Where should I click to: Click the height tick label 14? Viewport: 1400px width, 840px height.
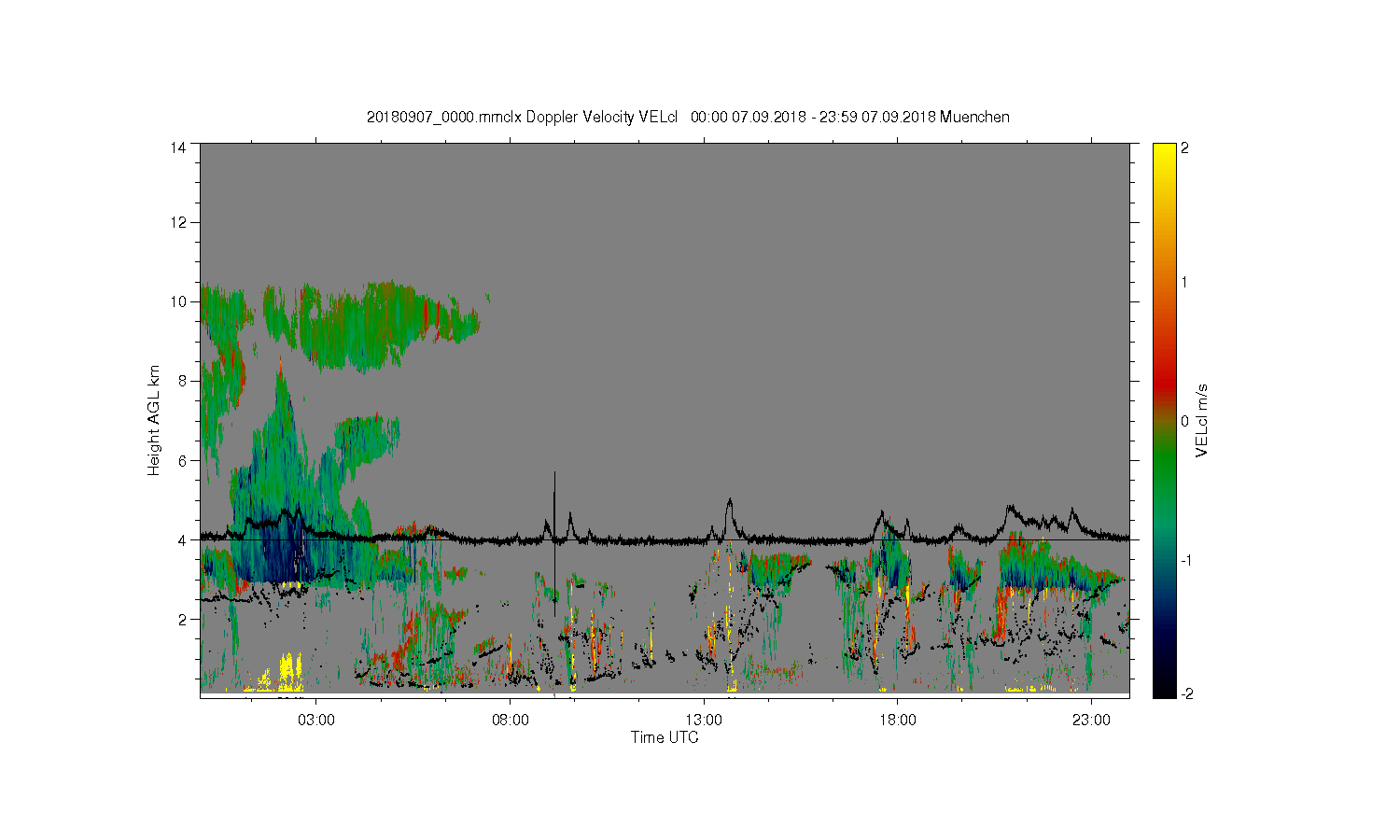tap(178, 147)
